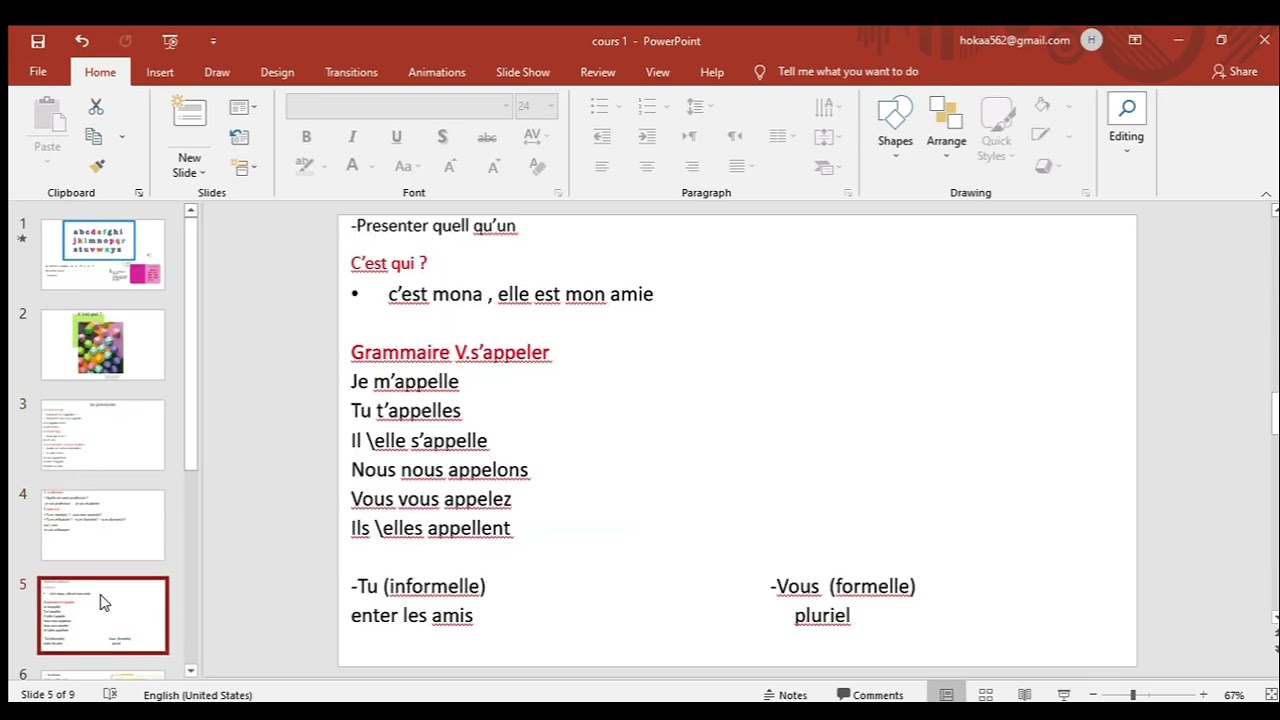Click the 67% zoom level

(1234, 695)
